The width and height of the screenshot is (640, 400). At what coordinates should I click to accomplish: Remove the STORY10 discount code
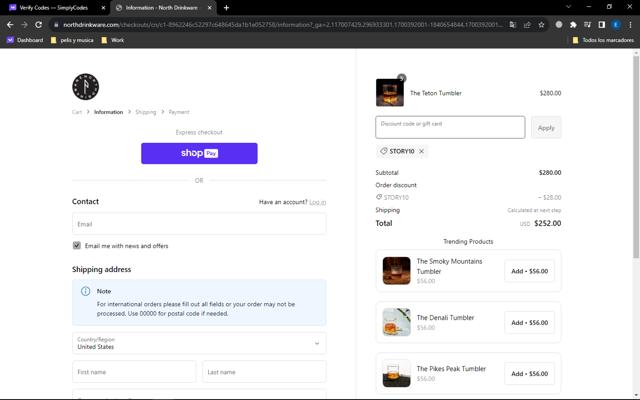(422, 151)
